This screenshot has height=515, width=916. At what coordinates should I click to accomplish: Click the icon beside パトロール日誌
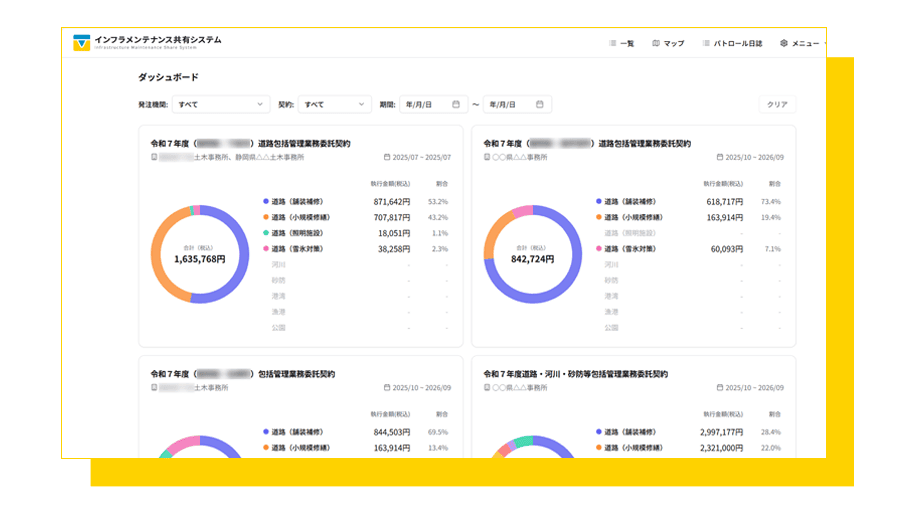706,43
